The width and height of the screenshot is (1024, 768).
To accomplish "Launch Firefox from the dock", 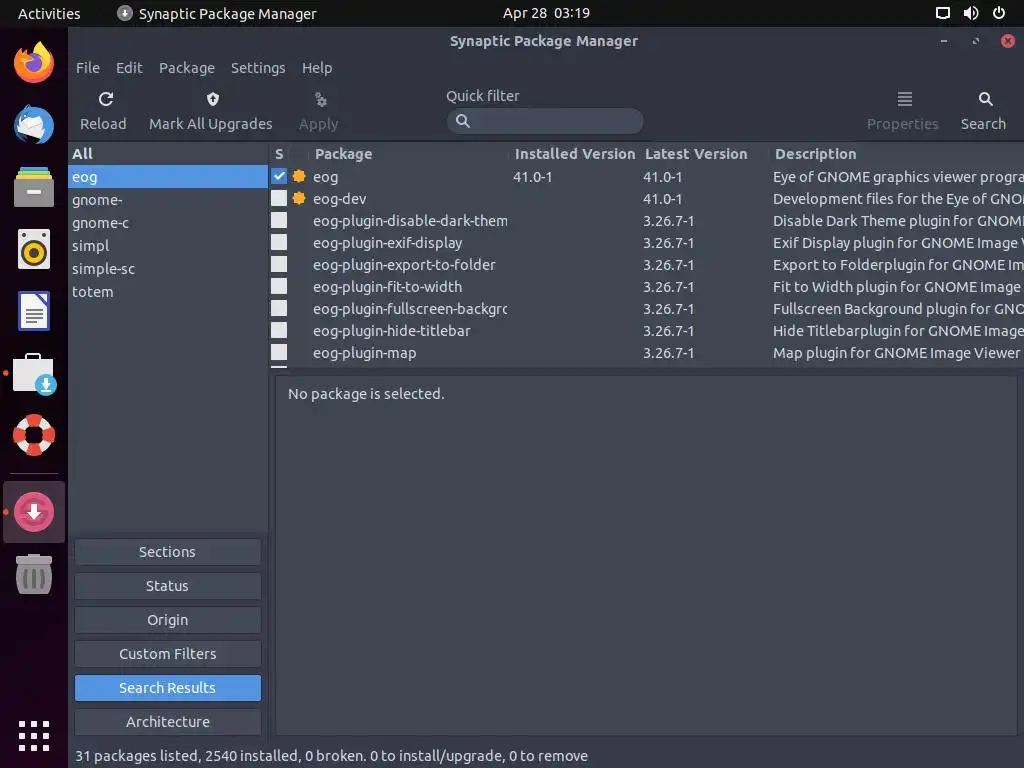I will point(34,63).
